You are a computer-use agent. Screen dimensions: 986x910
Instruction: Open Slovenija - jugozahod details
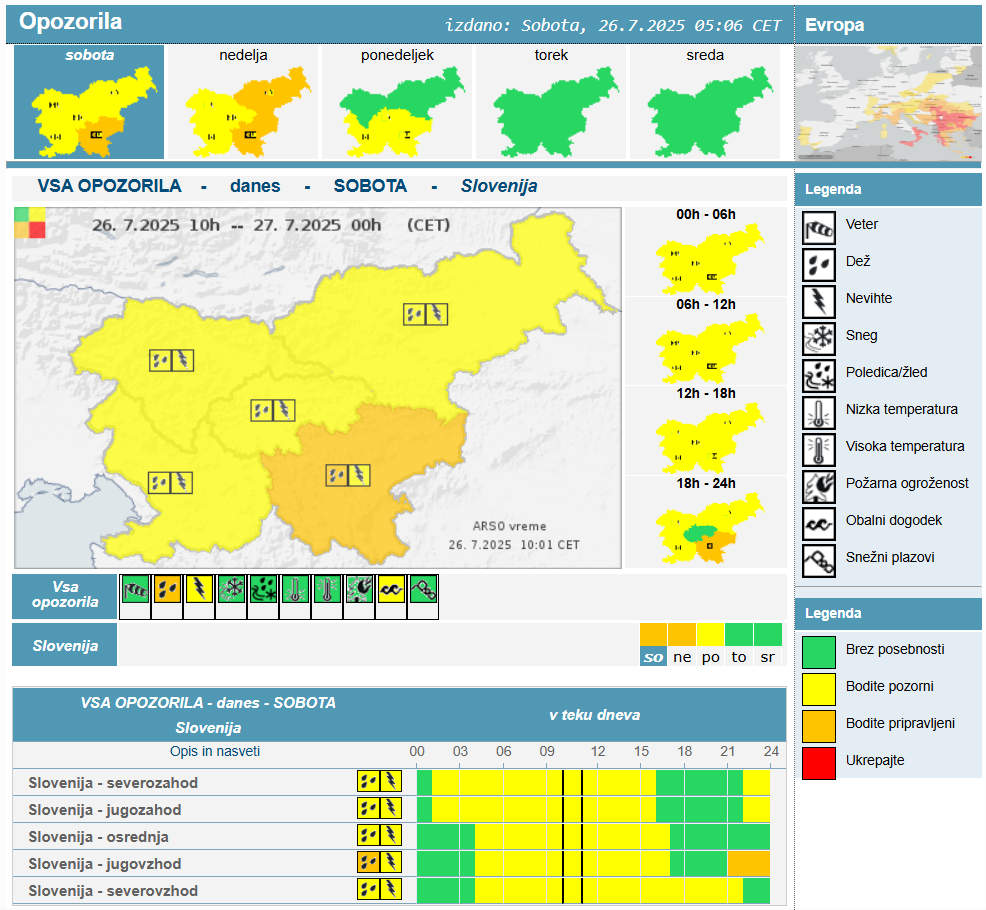[105, 810]
